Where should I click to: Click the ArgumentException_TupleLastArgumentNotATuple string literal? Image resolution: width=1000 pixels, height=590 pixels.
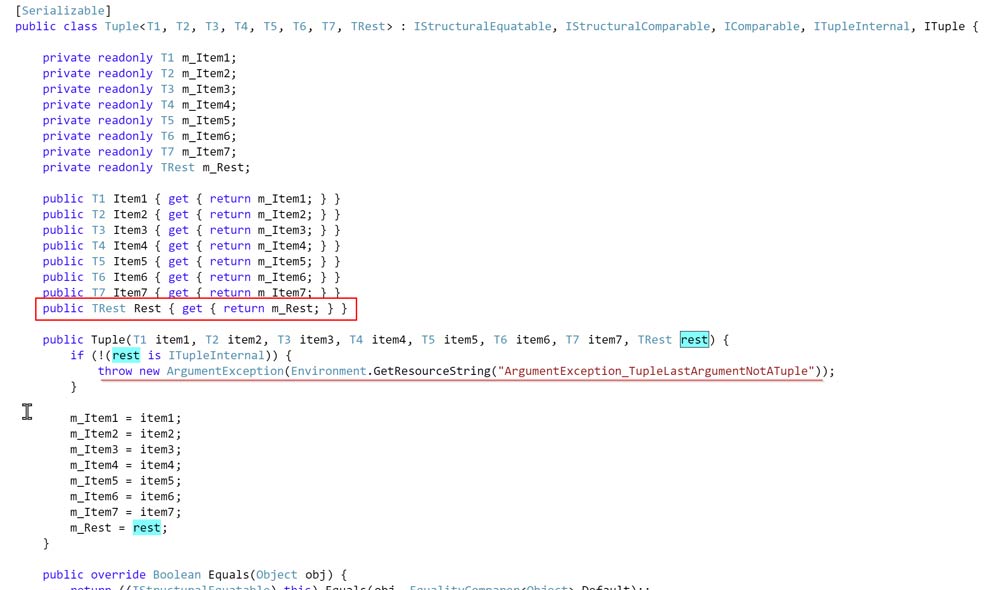[x=659, y=371]
